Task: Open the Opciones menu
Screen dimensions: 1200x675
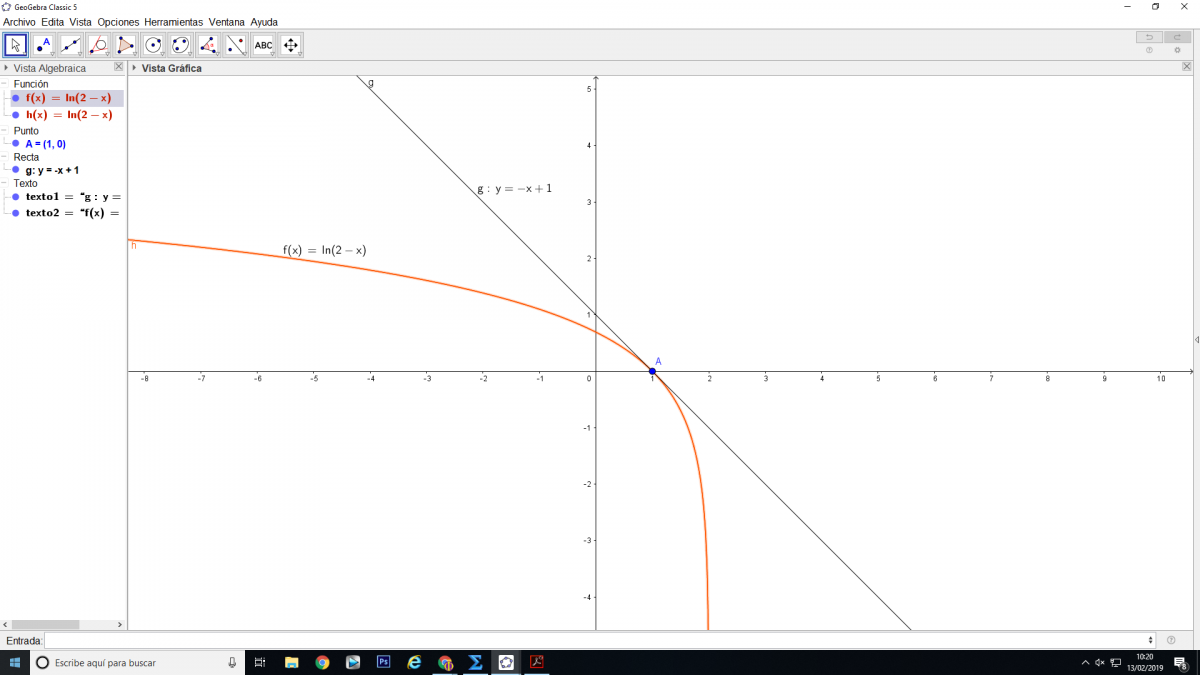Action: coord(118,22)
